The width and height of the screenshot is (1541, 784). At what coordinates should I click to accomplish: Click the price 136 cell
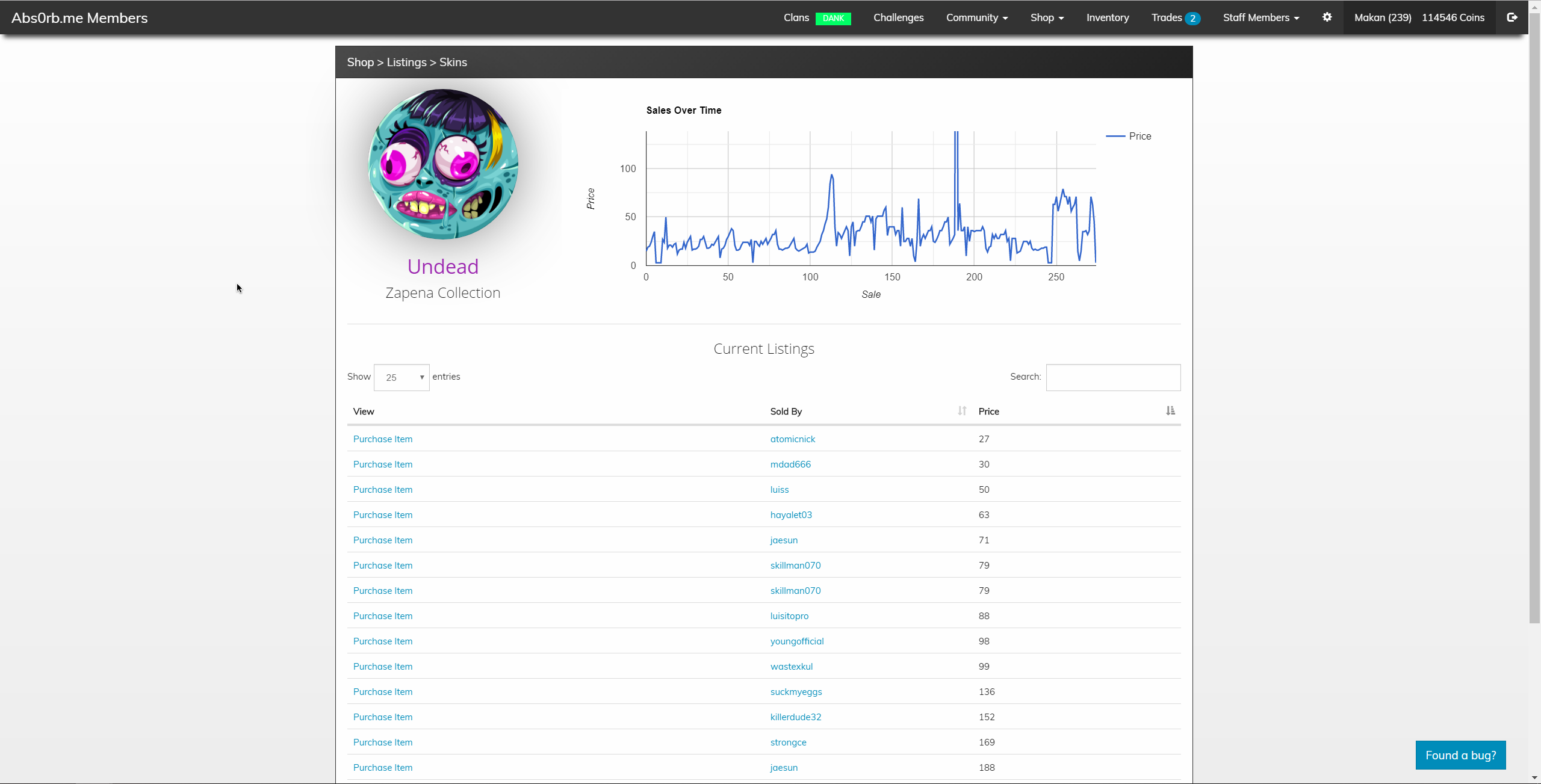click(x=987, y=691)
